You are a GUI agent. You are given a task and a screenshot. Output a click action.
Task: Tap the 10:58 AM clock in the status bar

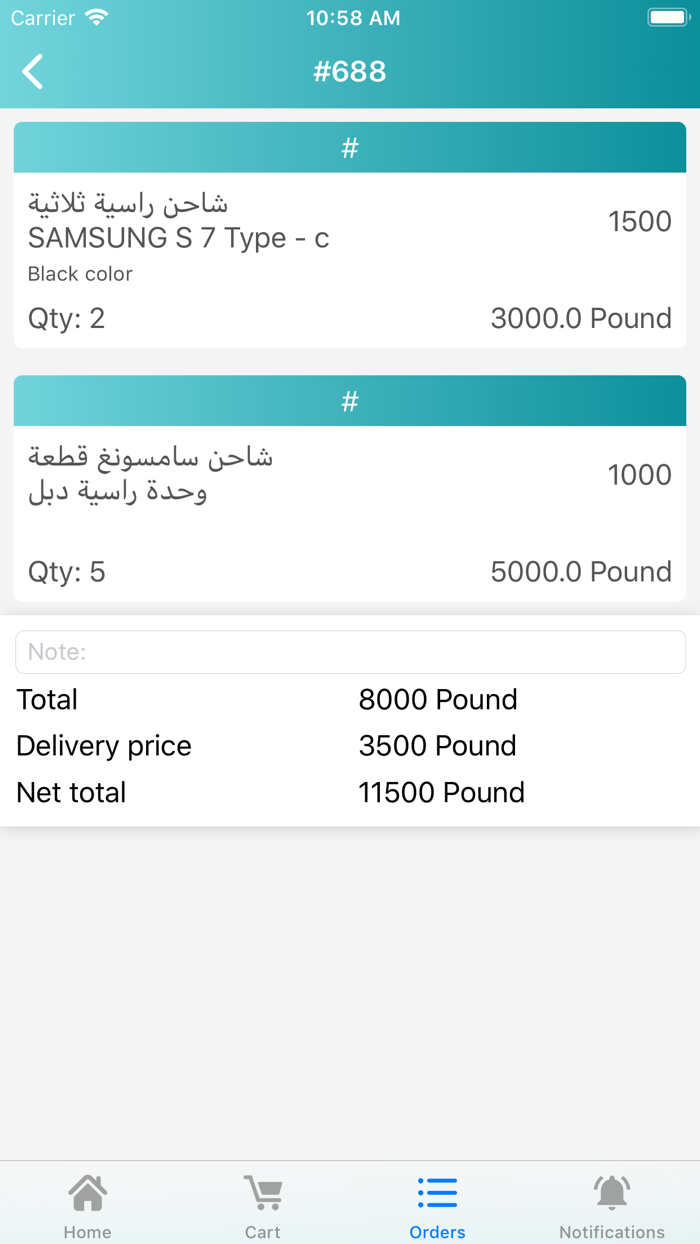tap(353, 16)
